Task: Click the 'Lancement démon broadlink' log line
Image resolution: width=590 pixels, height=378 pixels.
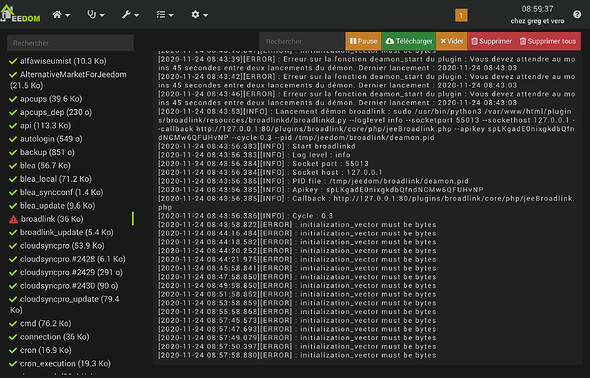Action: [x=366, y=124]
